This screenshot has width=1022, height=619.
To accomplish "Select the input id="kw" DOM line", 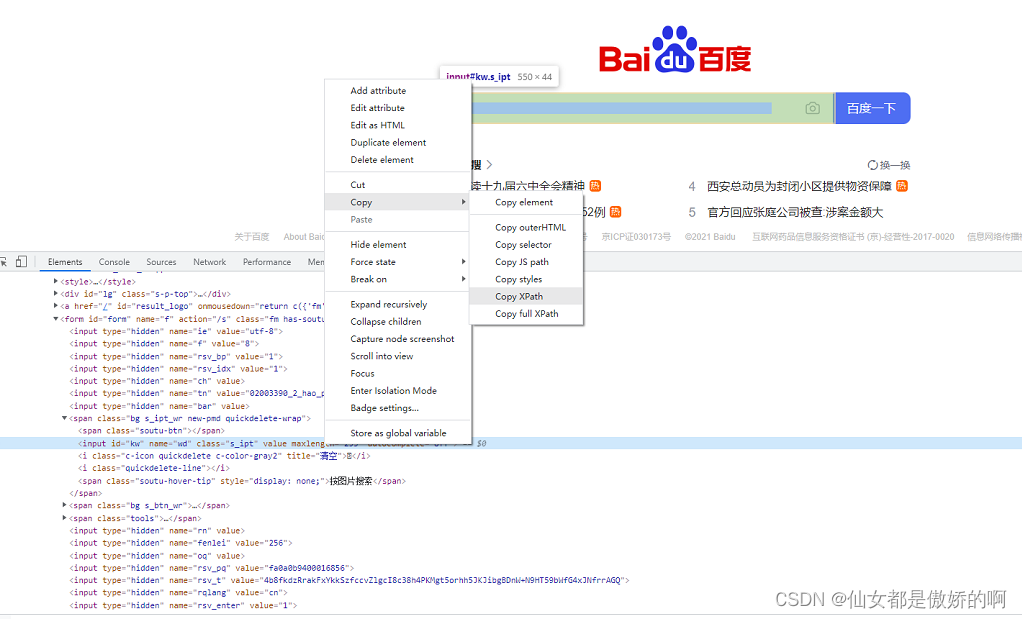I will 511,443.
